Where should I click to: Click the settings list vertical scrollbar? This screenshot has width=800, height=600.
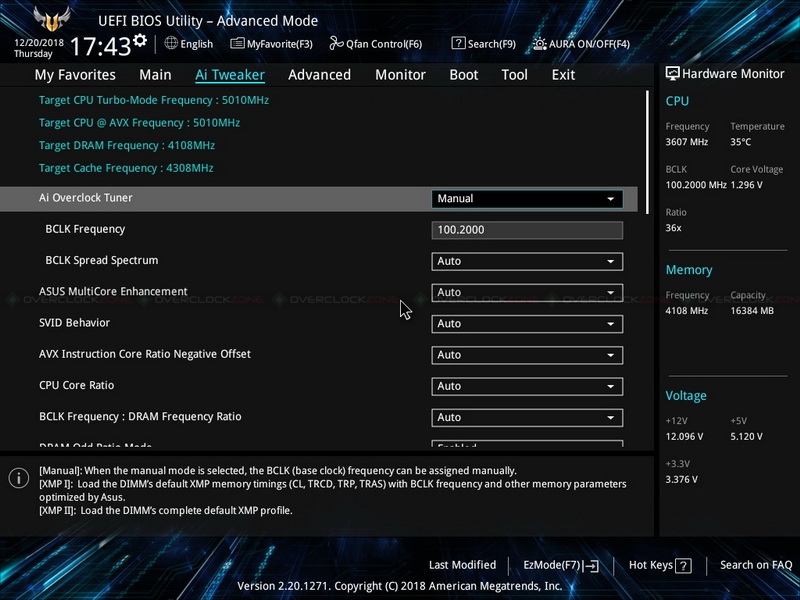[647, 152]
